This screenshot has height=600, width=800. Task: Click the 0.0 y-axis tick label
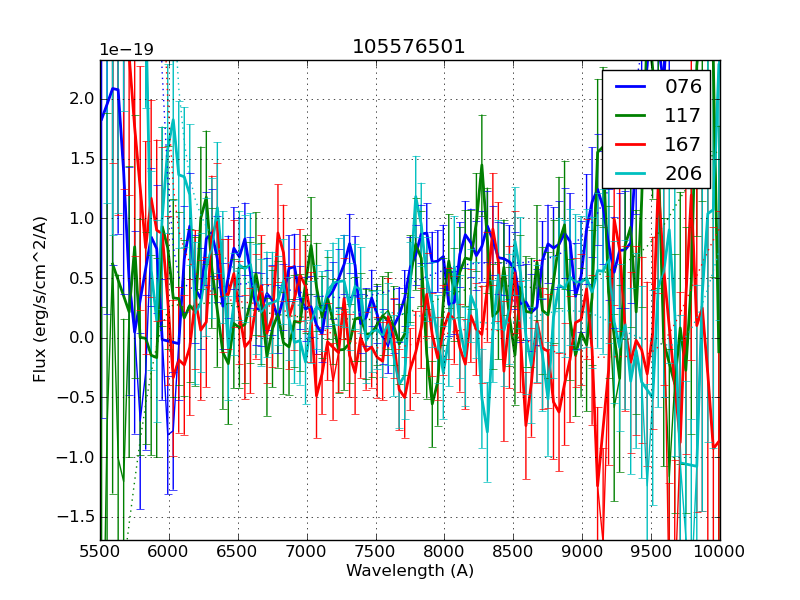pyautogui.click(x=81, y=338)
